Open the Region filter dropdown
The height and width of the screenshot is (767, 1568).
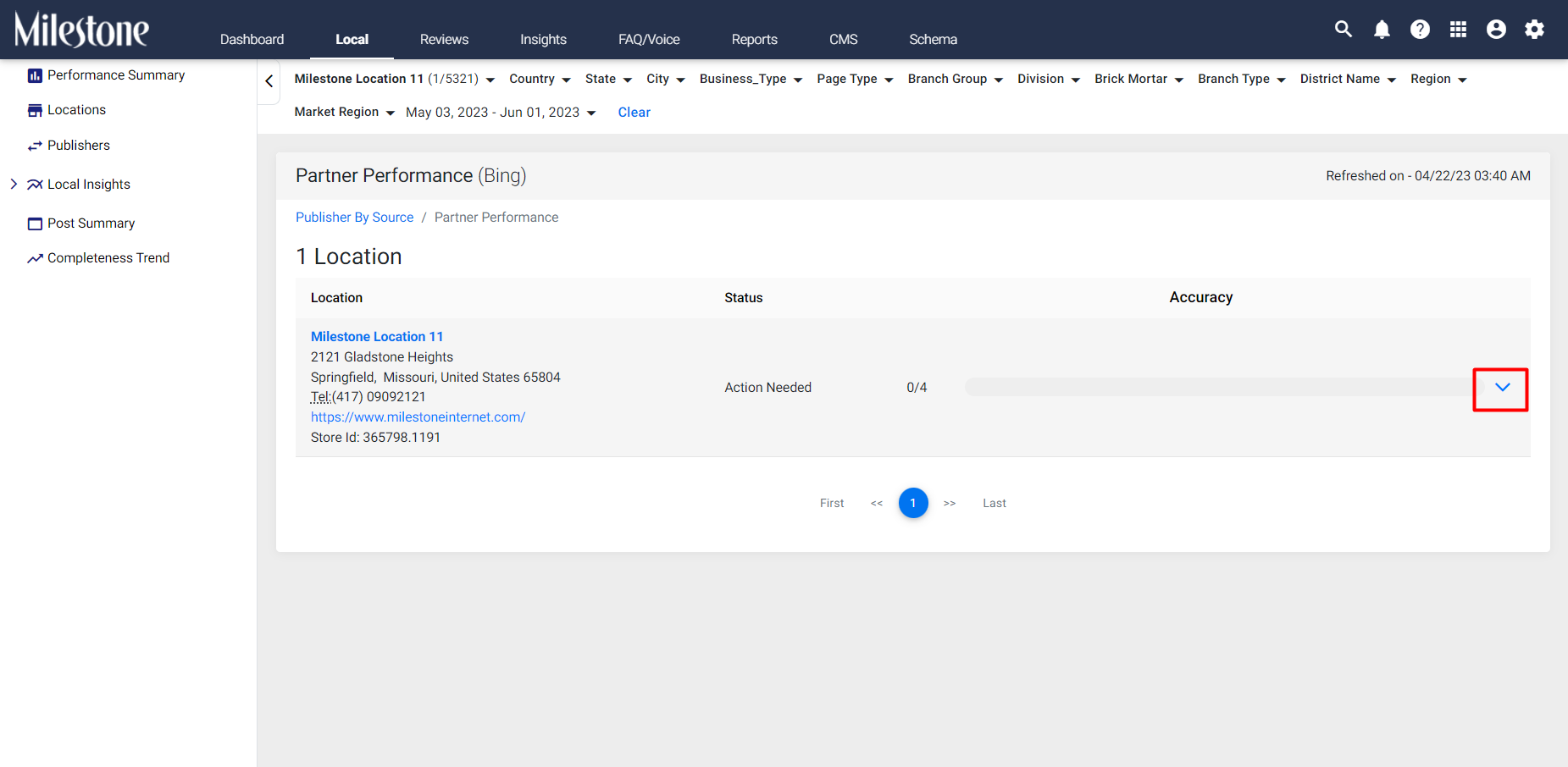pyautogui.click(x=1438, y=79)
